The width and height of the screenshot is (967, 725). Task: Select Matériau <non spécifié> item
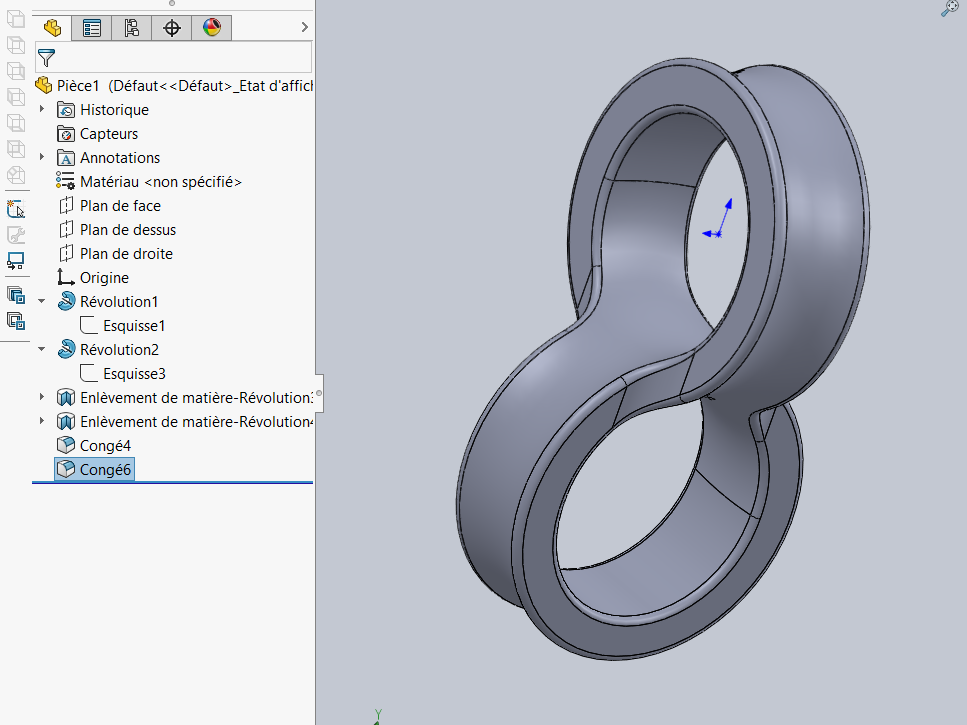point(160,181)
